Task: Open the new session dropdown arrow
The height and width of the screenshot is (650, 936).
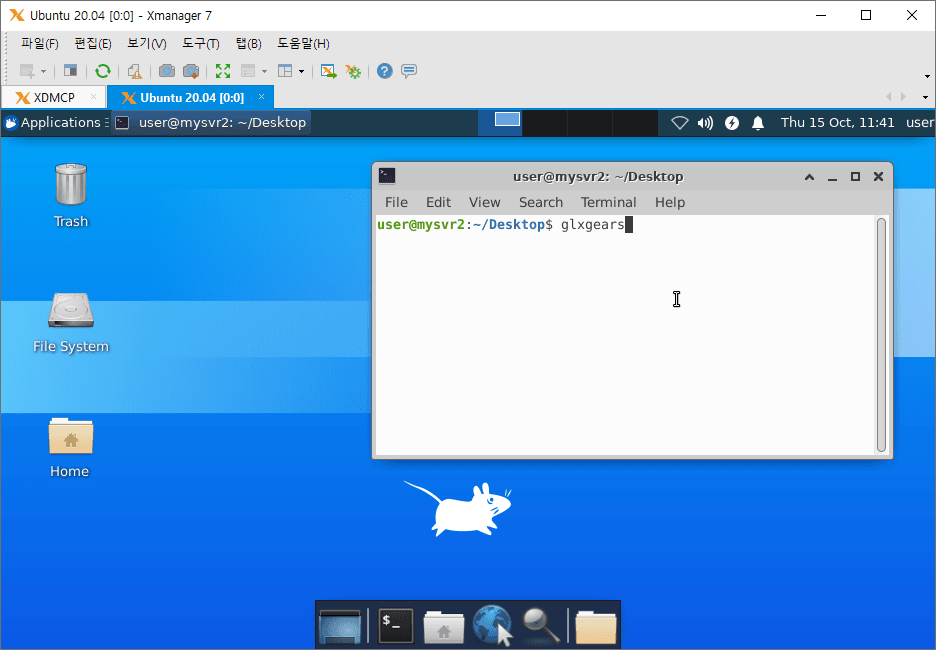Action: coord(44,72)
